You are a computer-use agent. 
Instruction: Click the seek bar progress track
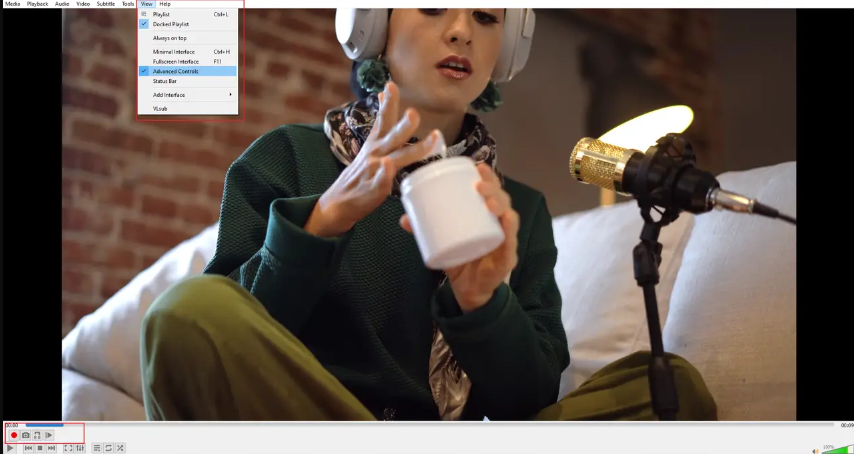[429, 425]
